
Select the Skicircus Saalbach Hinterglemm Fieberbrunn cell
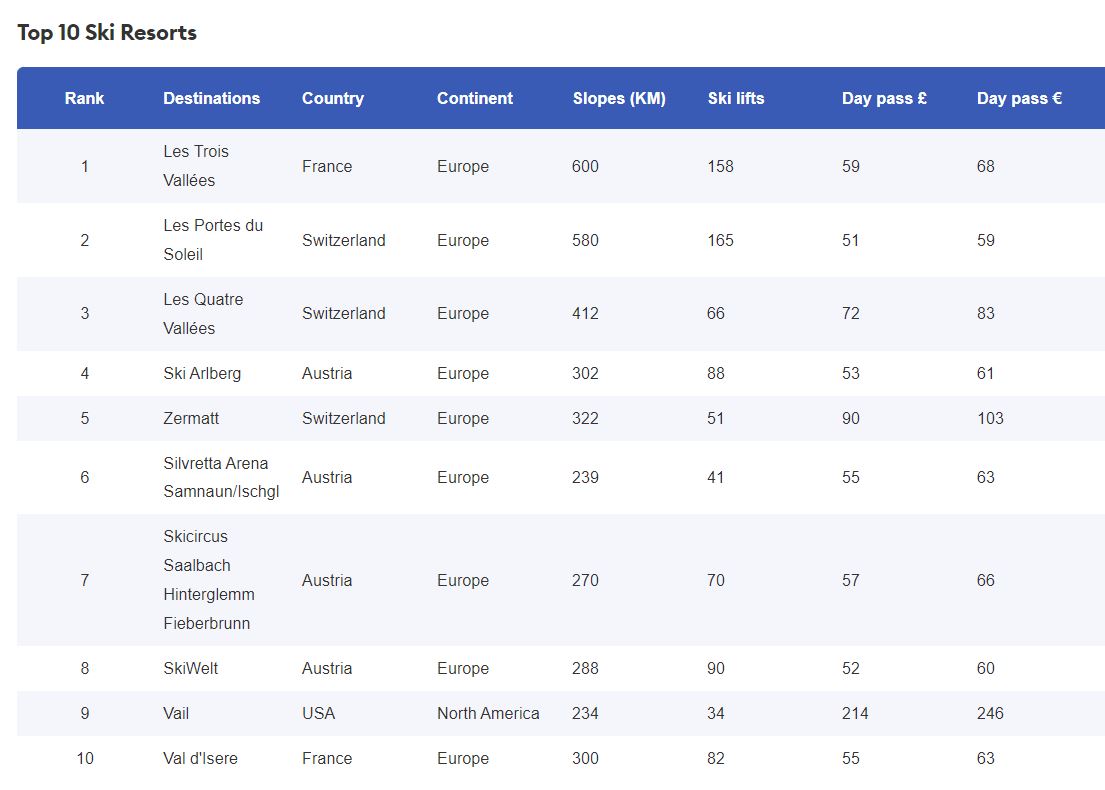[209, 580]
